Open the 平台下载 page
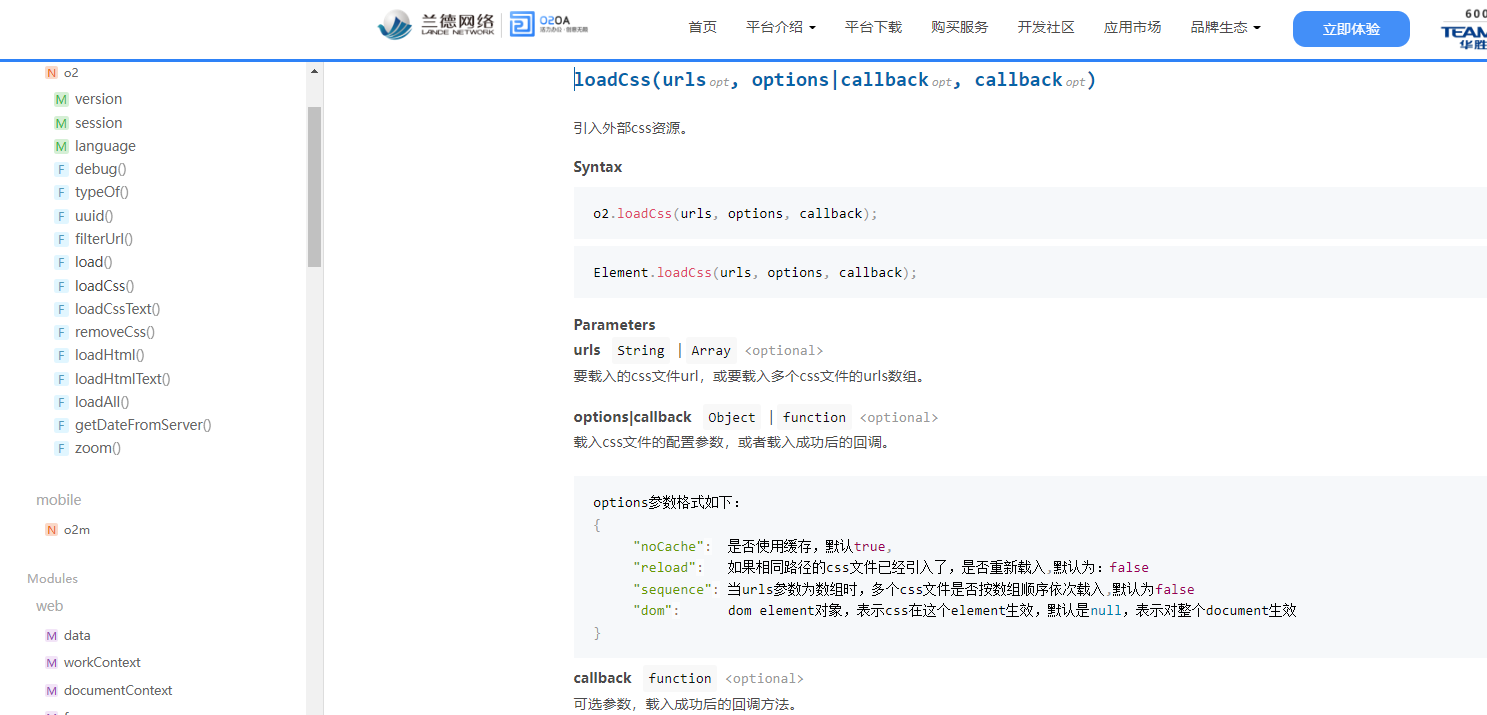 873,27
